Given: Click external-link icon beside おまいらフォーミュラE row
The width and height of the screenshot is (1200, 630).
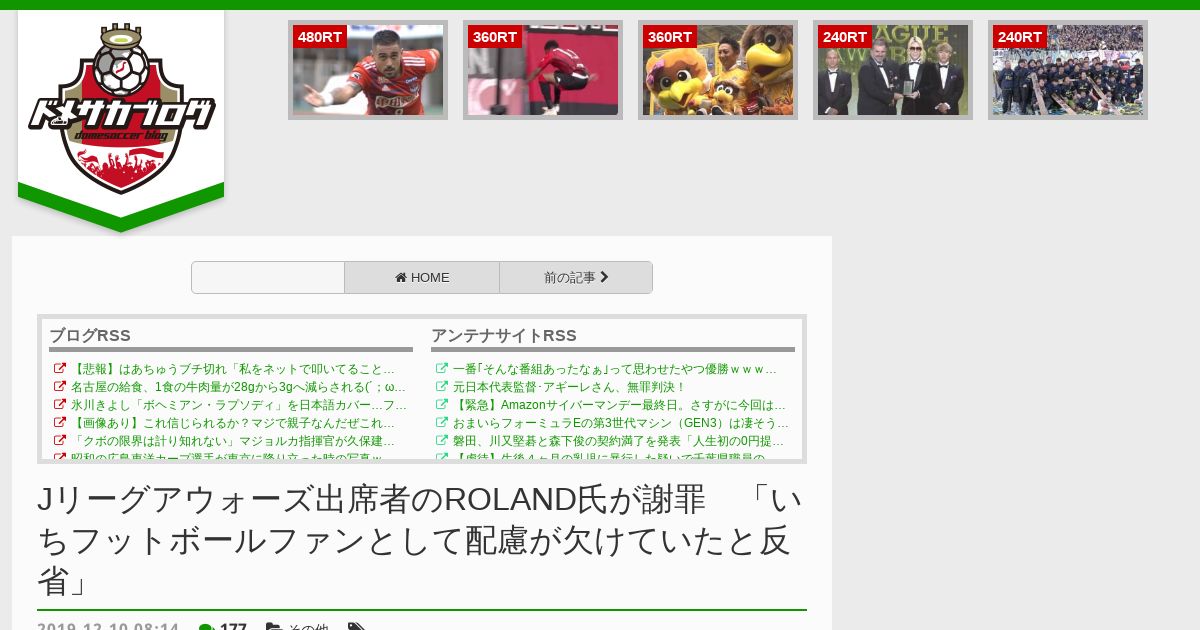Looking at the screenshot, I should [x=441, y=423].
